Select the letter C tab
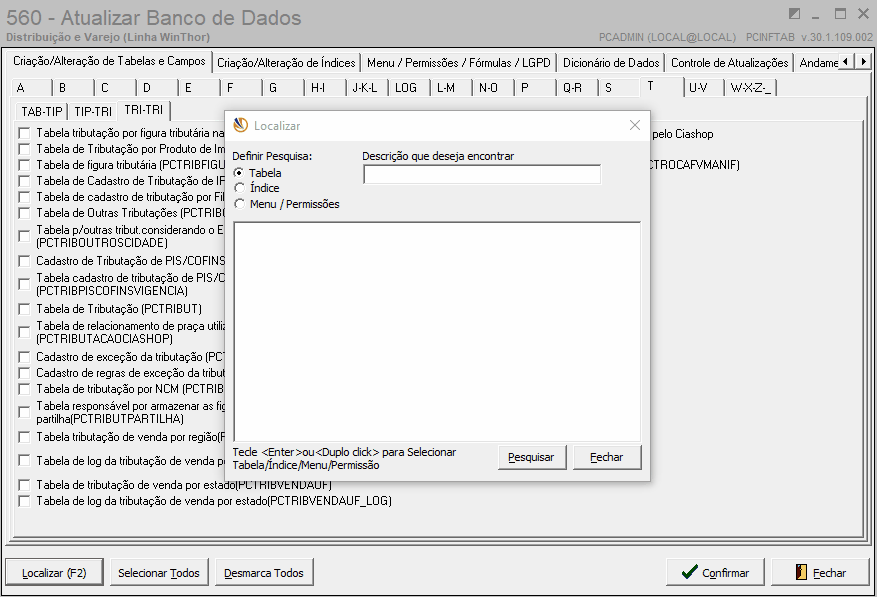Image resolution: width=877 pixels, height=597 pixels. point(115,88)
